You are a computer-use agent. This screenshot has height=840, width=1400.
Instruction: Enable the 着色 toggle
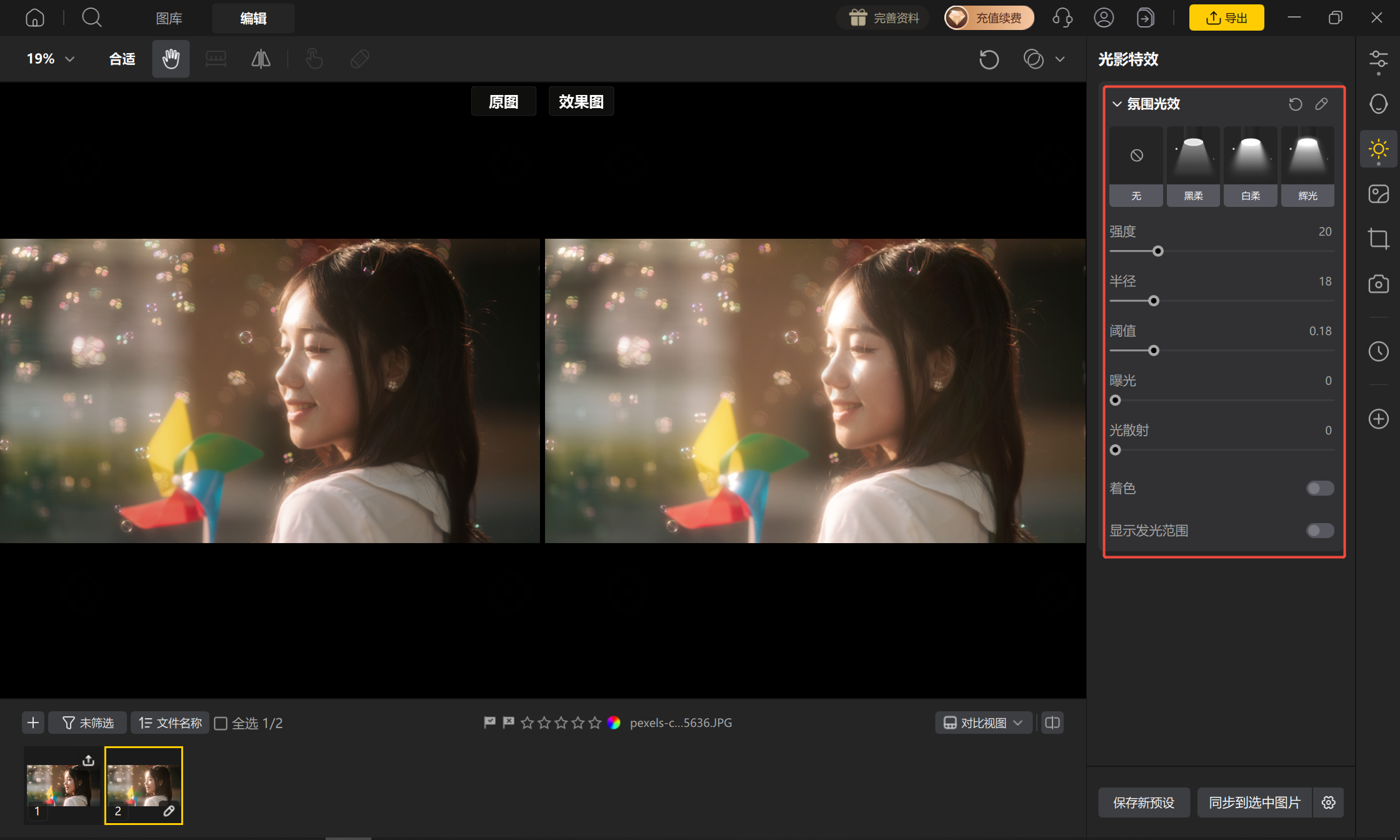[1320, 488]
